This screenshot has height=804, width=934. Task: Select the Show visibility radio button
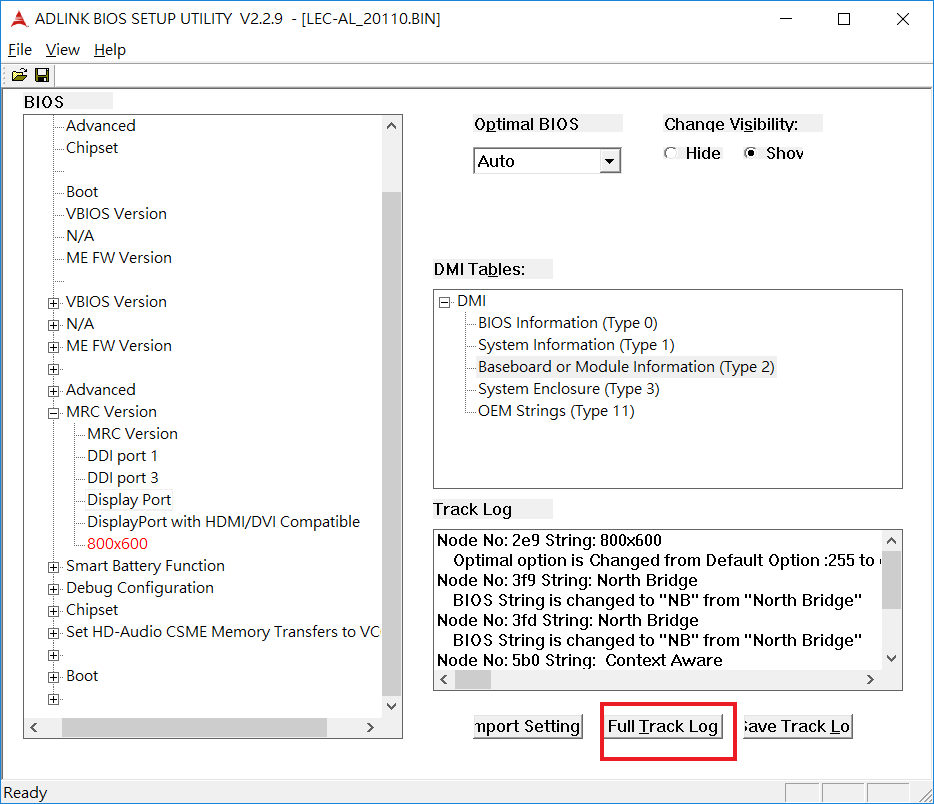tap(751, 153)
